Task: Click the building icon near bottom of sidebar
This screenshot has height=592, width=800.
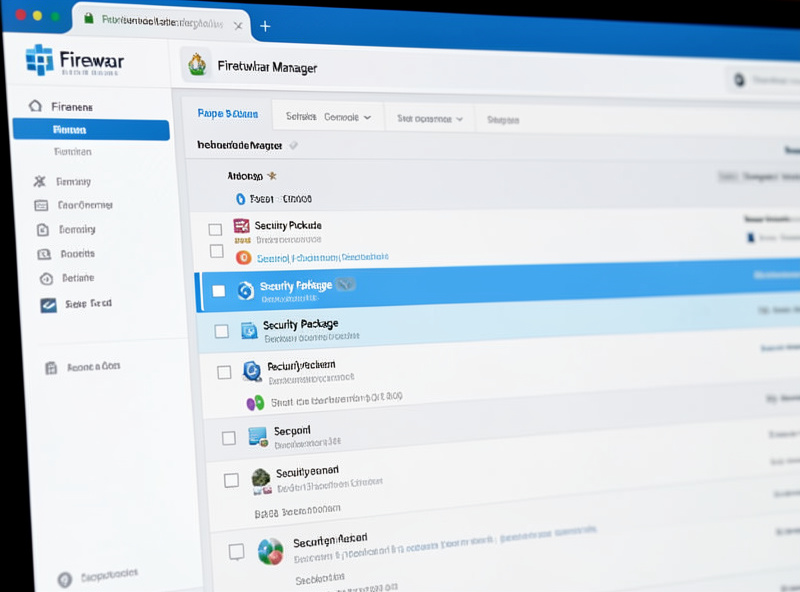Action: click(51, 367)
